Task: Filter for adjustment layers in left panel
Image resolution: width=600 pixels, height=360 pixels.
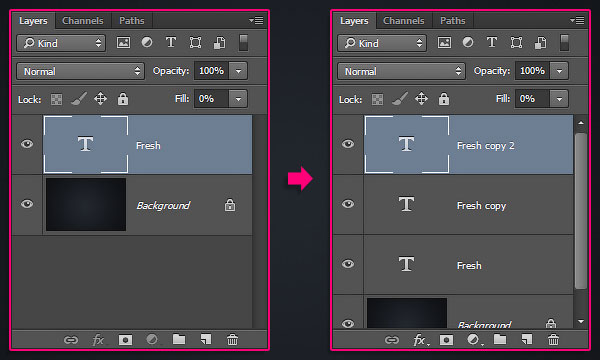Action: click(147, 42)
